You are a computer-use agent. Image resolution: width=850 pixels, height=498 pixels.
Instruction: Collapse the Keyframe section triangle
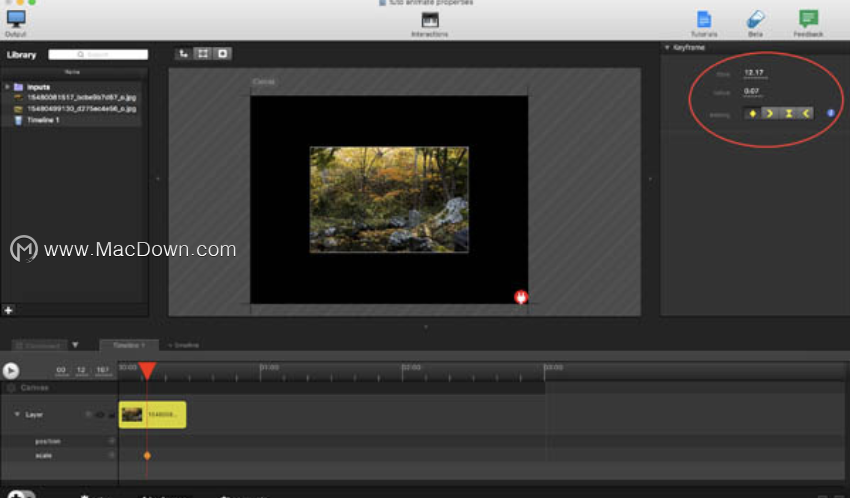click(667, 48)
